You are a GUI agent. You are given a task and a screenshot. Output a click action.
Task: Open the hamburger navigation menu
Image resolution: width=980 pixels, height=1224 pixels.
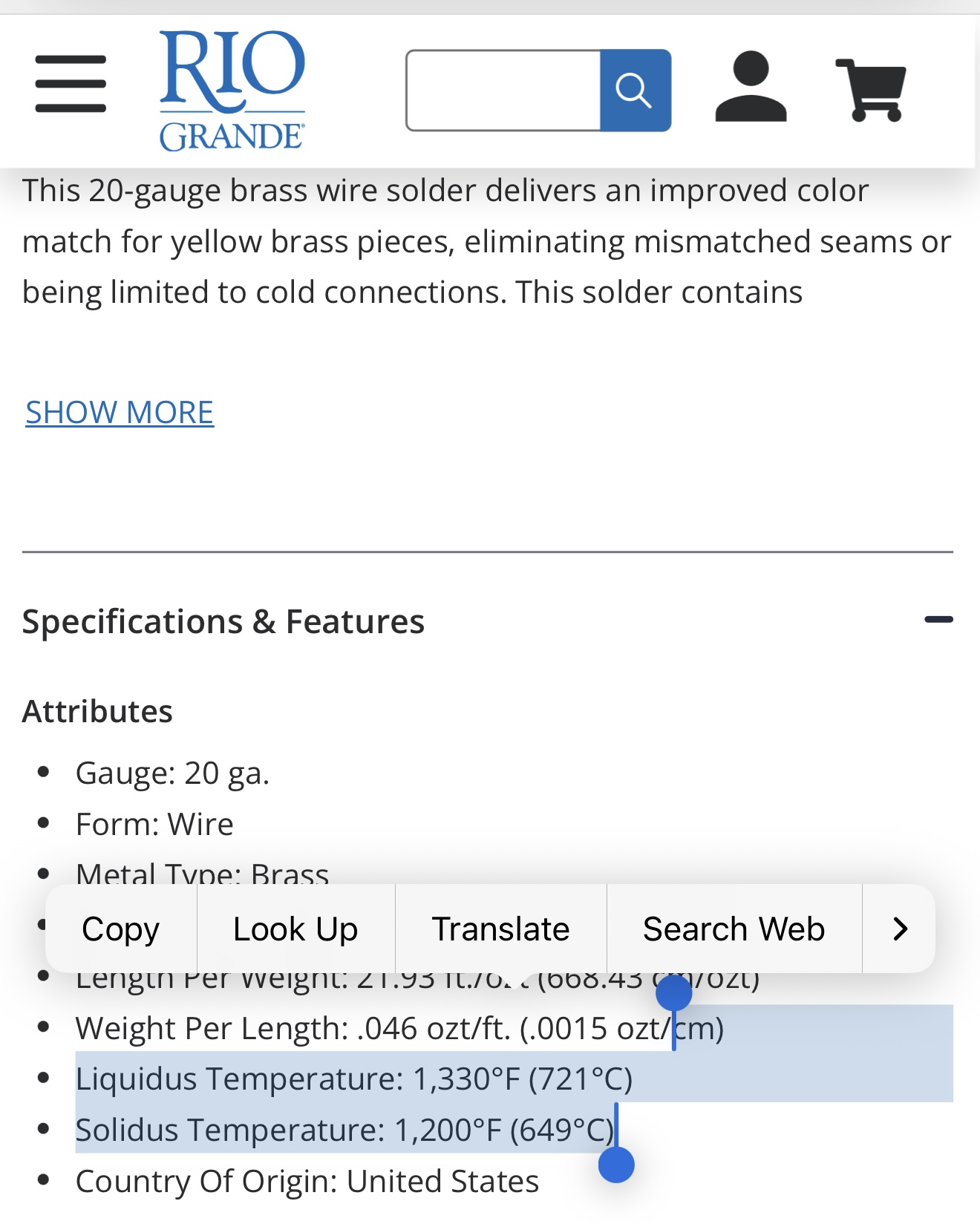pos(71,84)
